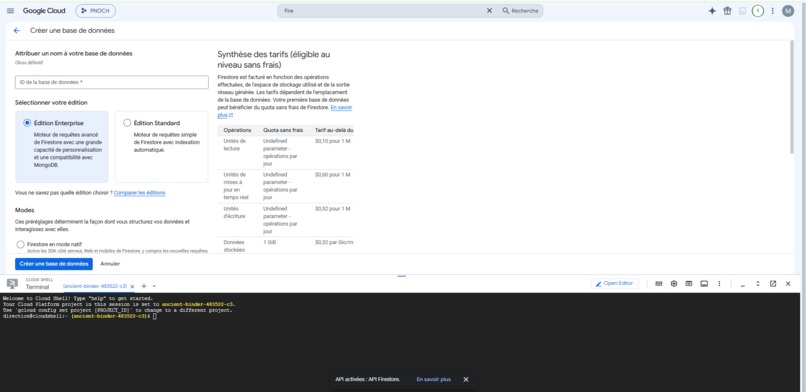Click the $0,60 pour 1 M price cell

tap(333, 175)
